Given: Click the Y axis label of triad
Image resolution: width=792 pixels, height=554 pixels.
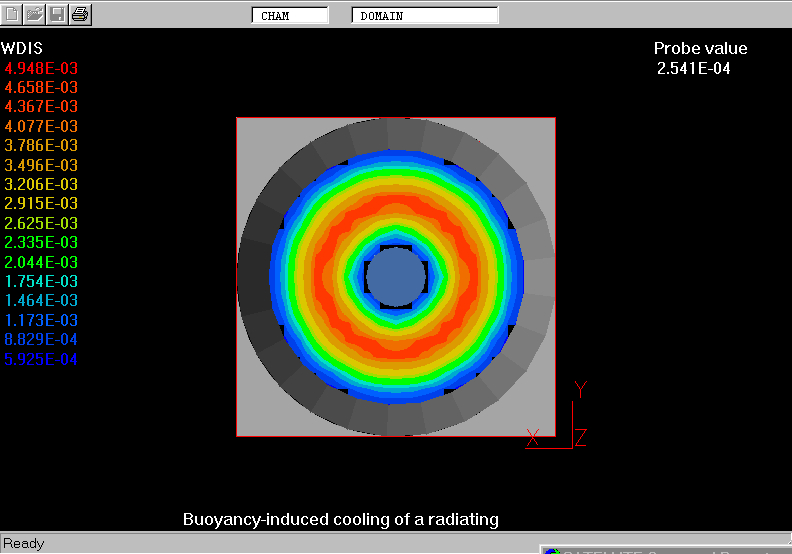Looking at the screenshot, I should point(580,390).
